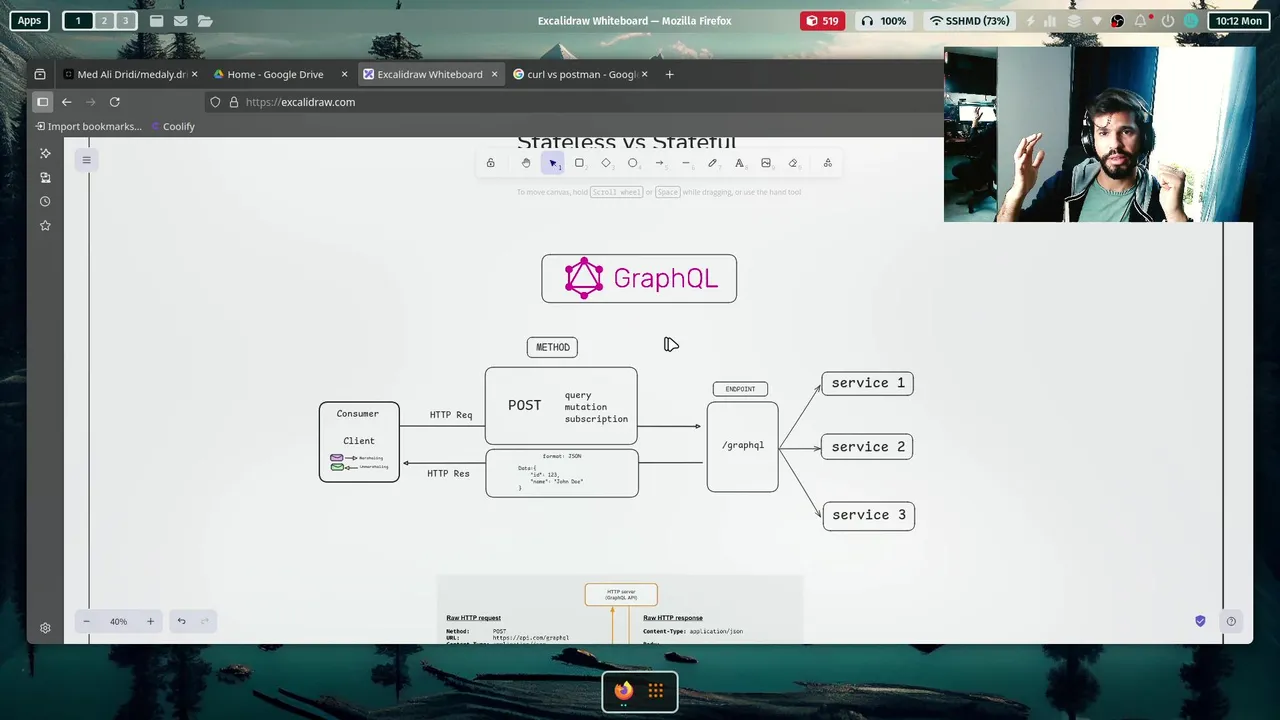Go back to the previous page
Image resolution: width=1280 pixels, height=720 pixels.
coord(66,102)
